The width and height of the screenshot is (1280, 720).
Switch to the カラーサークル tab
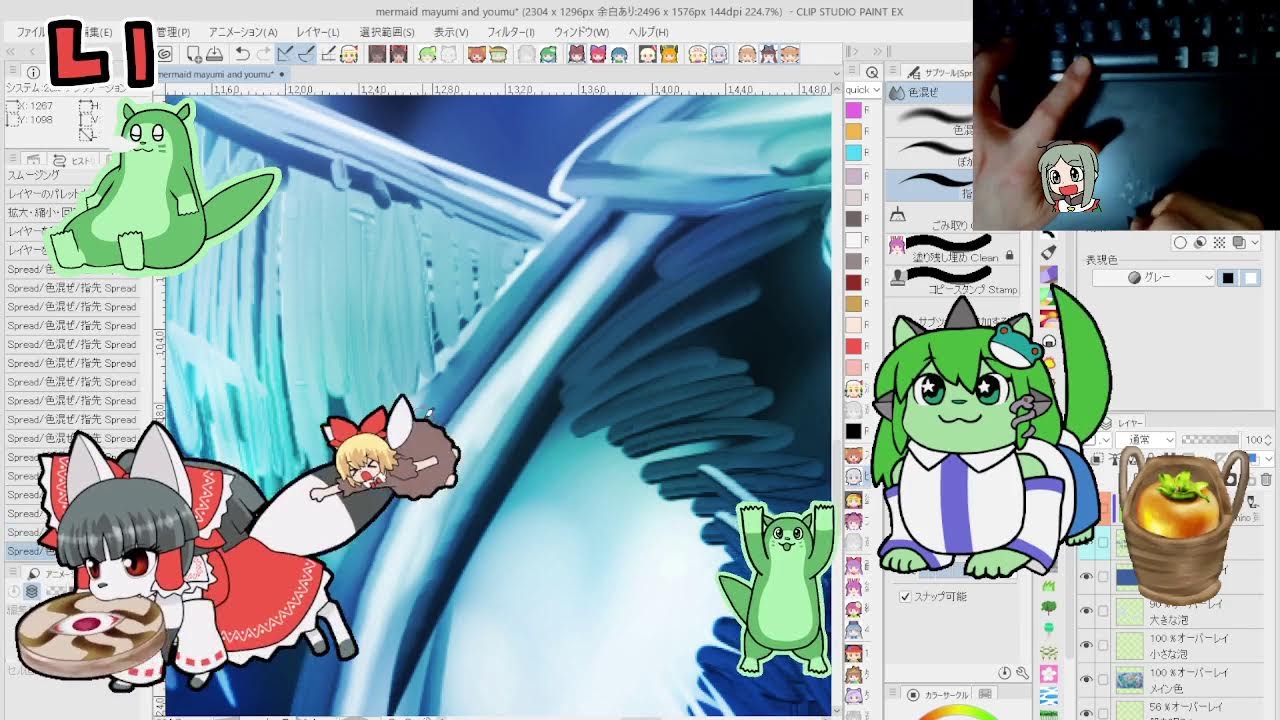click(x=937, y=694)
